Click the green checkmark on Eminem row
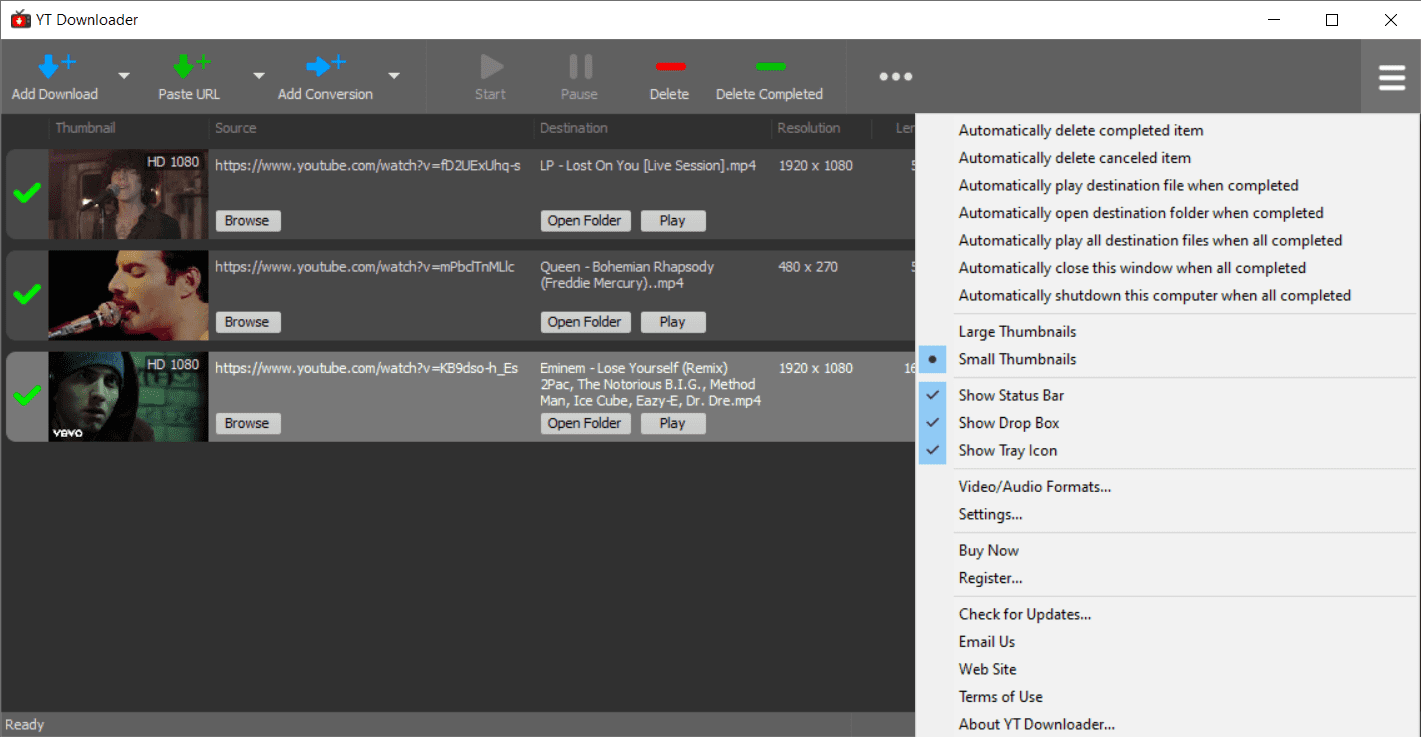 click(27, 396)
